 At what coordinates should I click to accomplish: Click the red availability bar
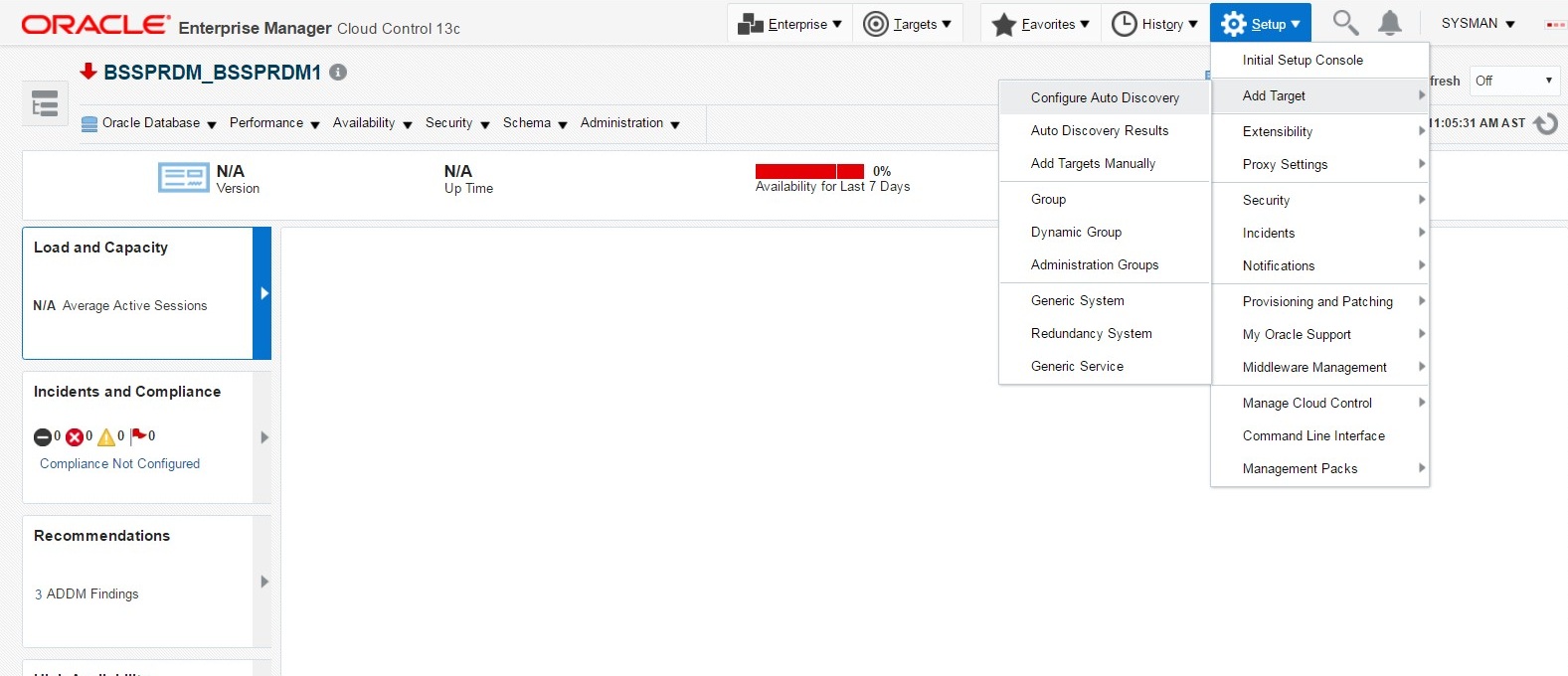pyautogui.click(x=809, y=171)
